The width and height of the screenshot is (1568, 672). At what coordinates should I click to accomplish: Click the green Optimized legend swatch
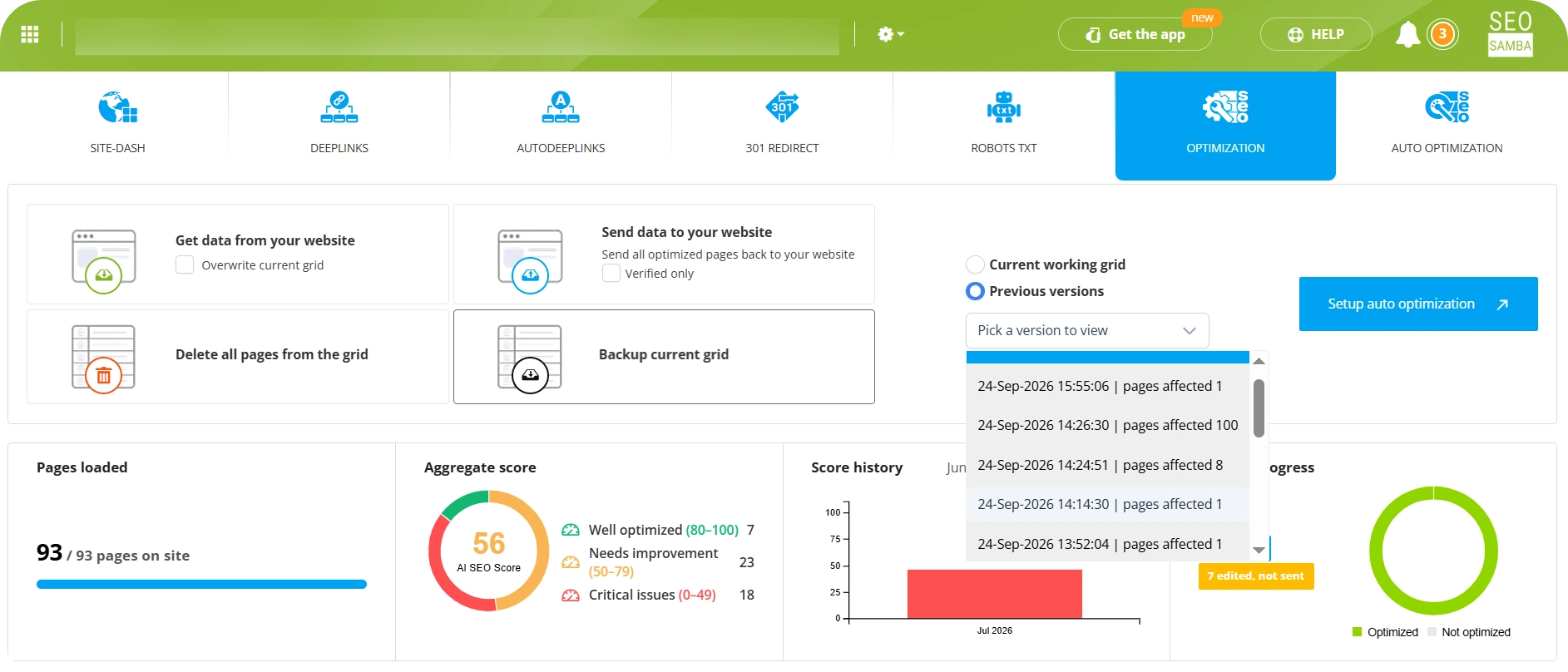pos(1358,632)
